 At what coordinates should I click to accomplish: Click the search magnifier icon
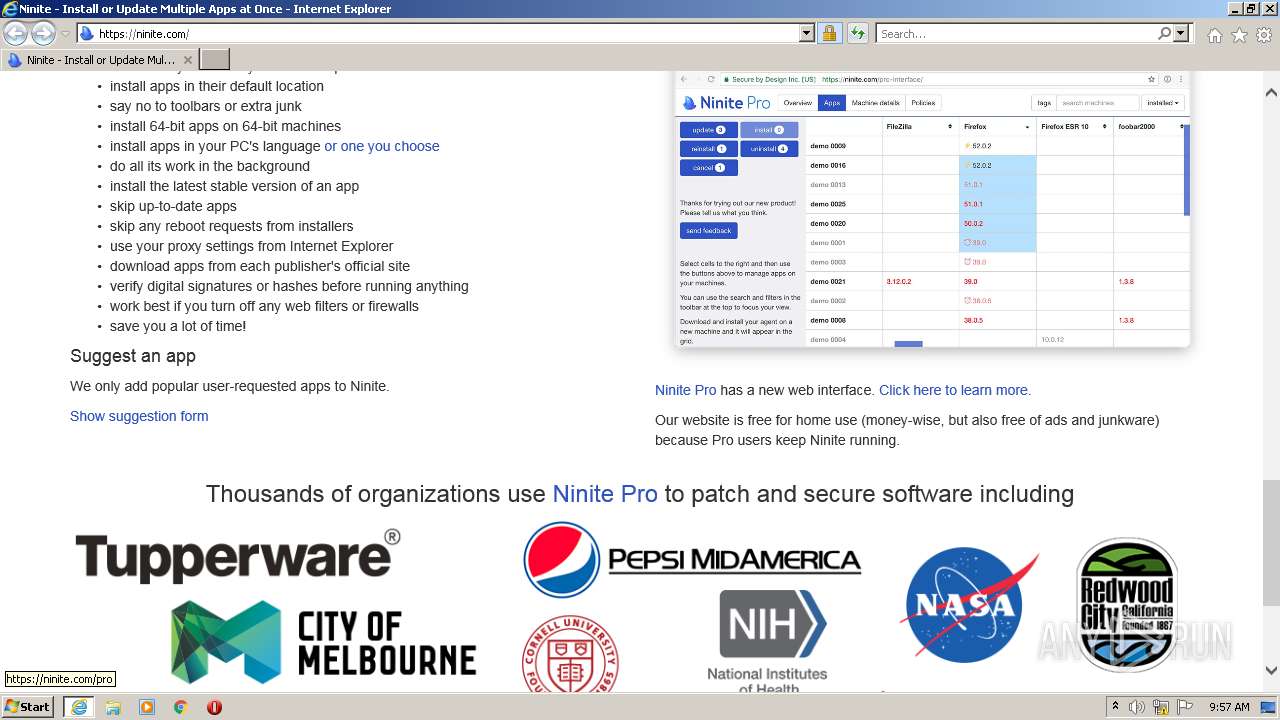1164,33
